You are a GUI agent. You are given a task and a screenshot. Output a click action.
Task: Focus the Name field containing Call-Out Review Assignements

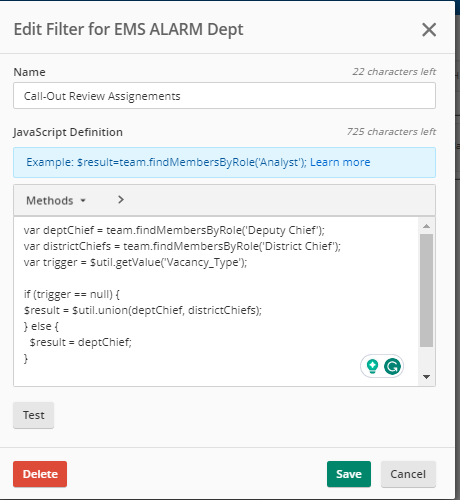point(224,96)
